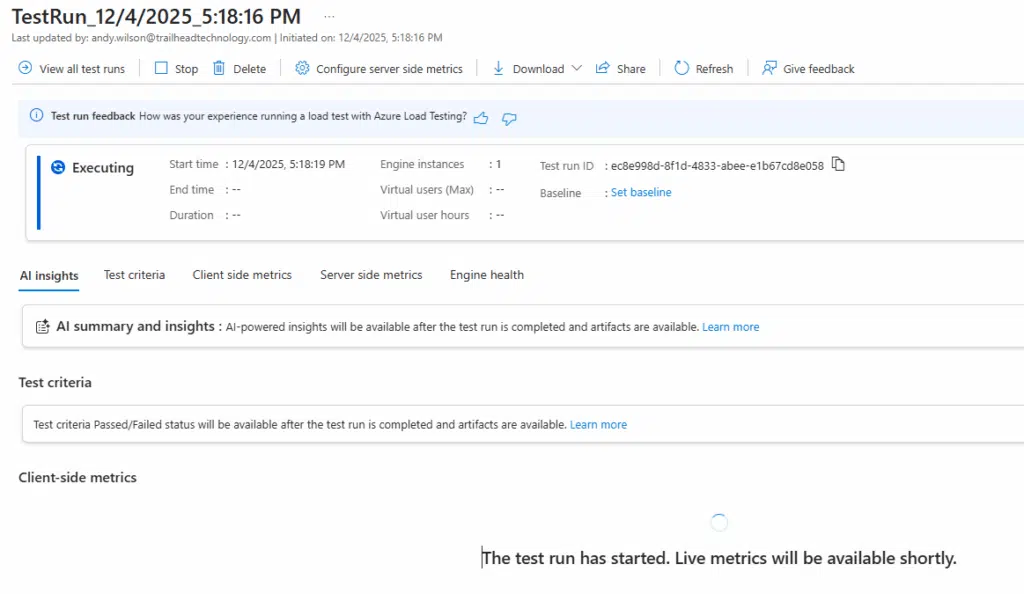Click the Set baseline link
This screenshot has height=594, width=1024.
click(641, 192)
